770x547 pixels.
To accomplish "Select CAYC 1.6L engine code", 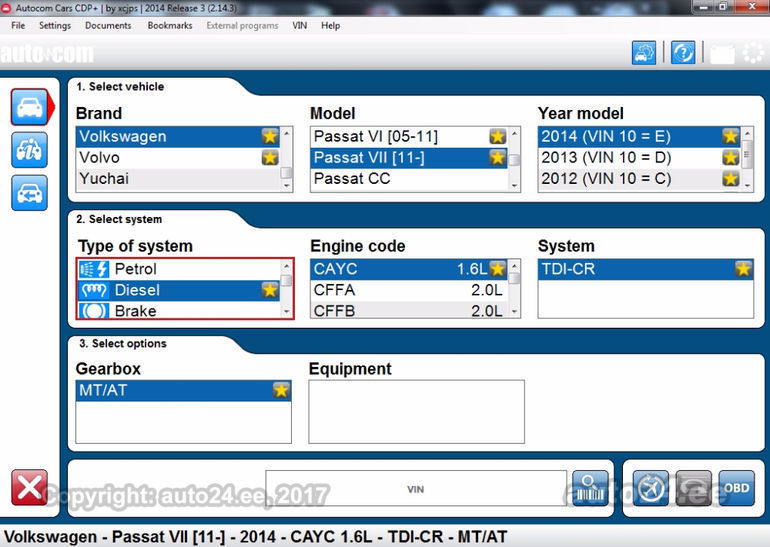I will (x=409, y=269).
